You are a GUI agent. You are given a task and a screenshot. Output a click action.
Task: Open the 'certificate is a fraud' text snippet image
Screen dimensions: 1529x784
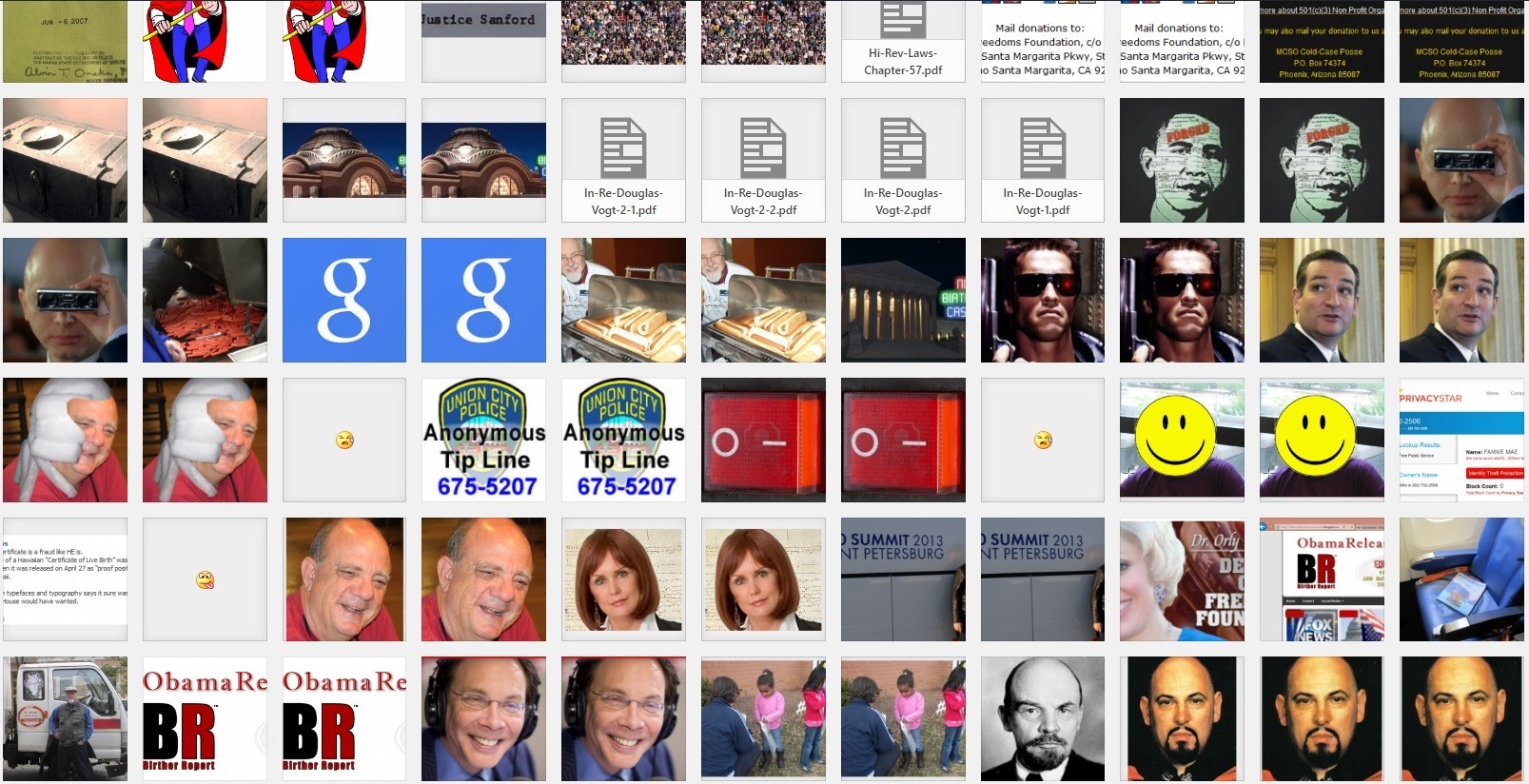[x=65, y=579]
